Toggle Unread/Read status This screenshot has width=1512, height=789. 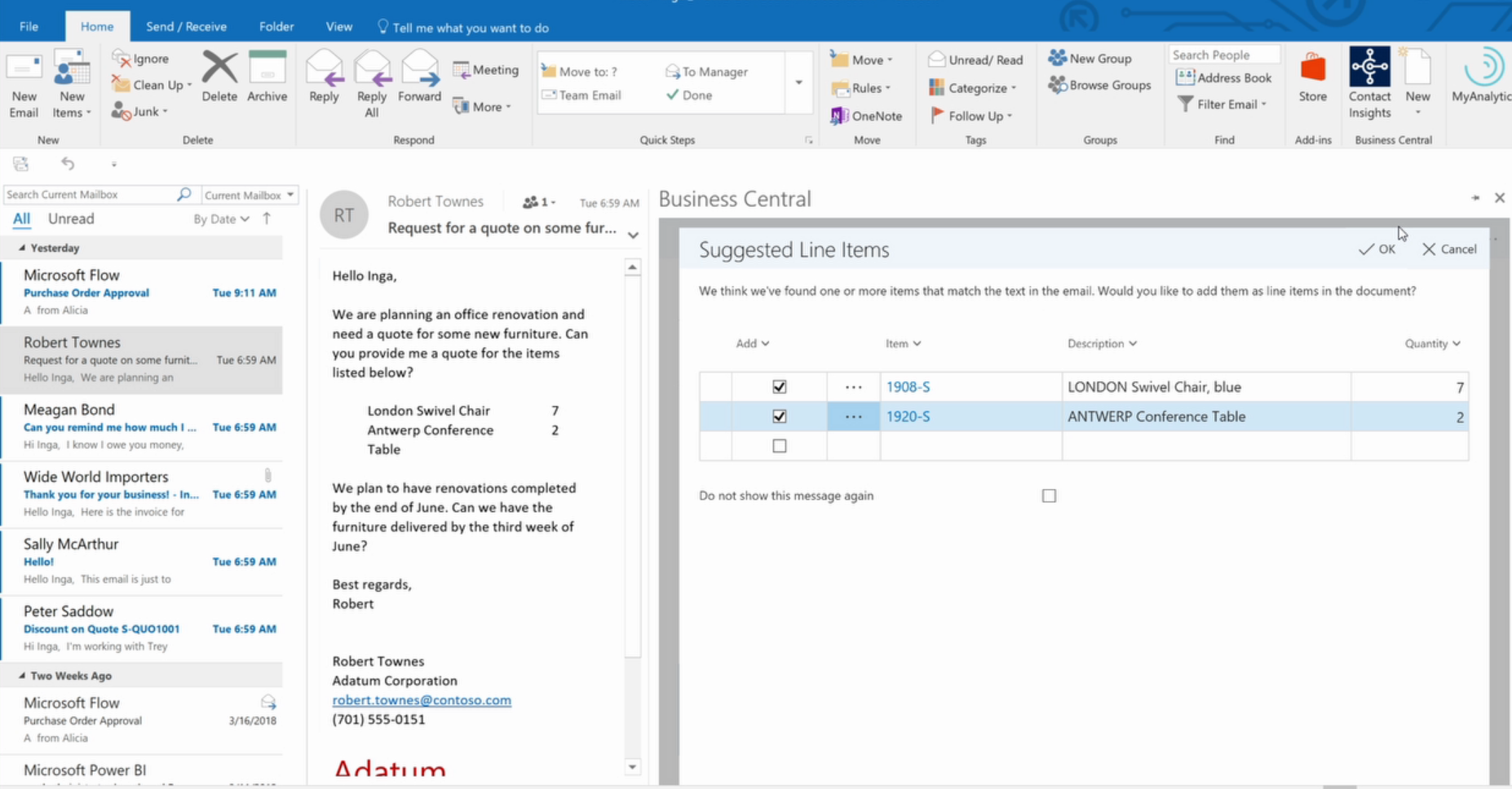point(975,60)
